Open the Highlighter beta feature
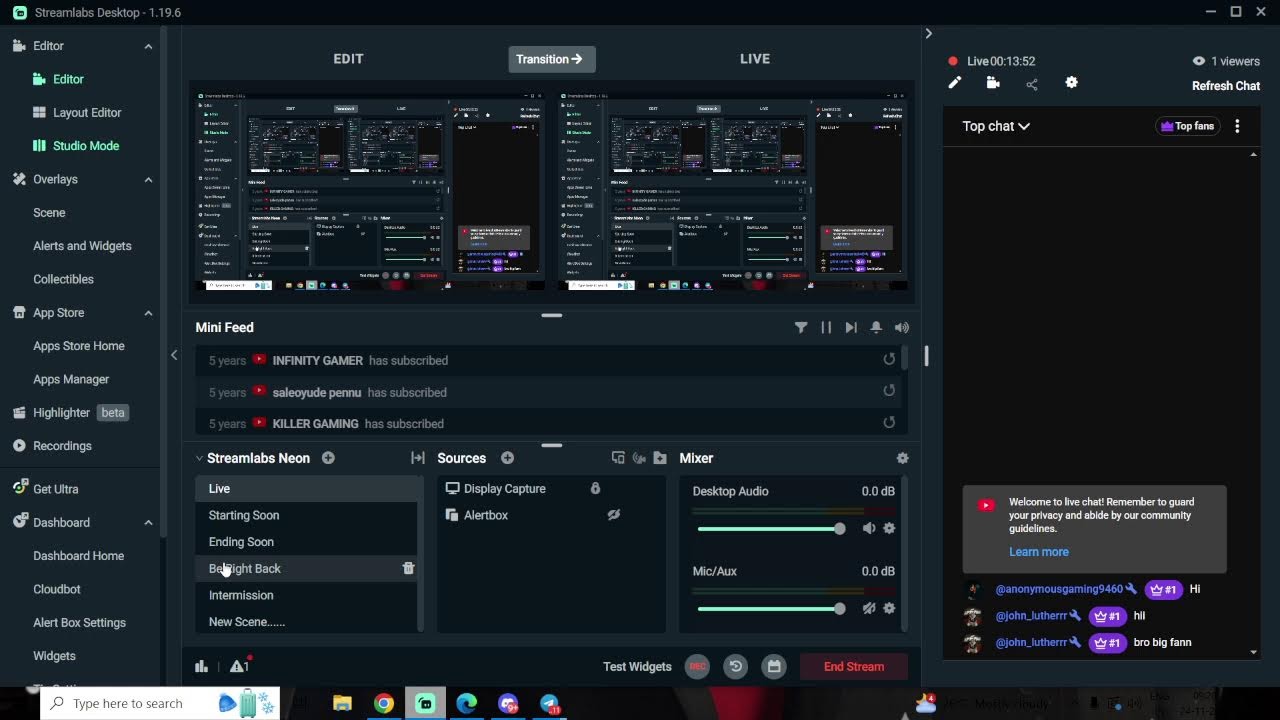This screenshot has height=720, width=1280. 70,412
